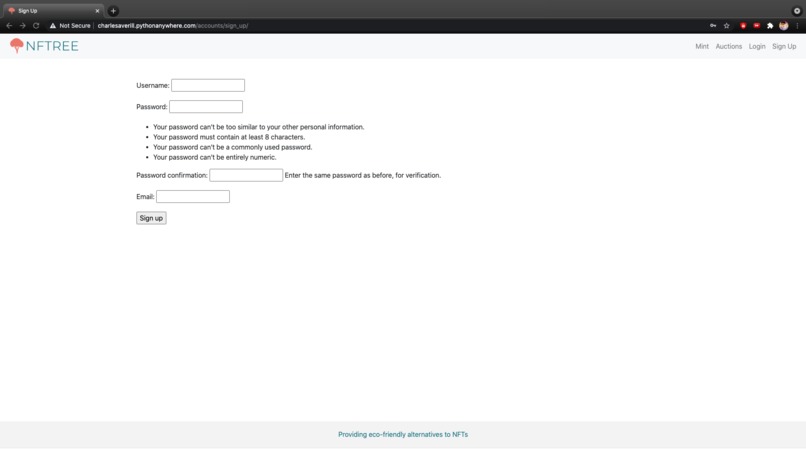Open the Chrome three-dot menu
This screenshot has width=806, height=449.
pos(797,26)
